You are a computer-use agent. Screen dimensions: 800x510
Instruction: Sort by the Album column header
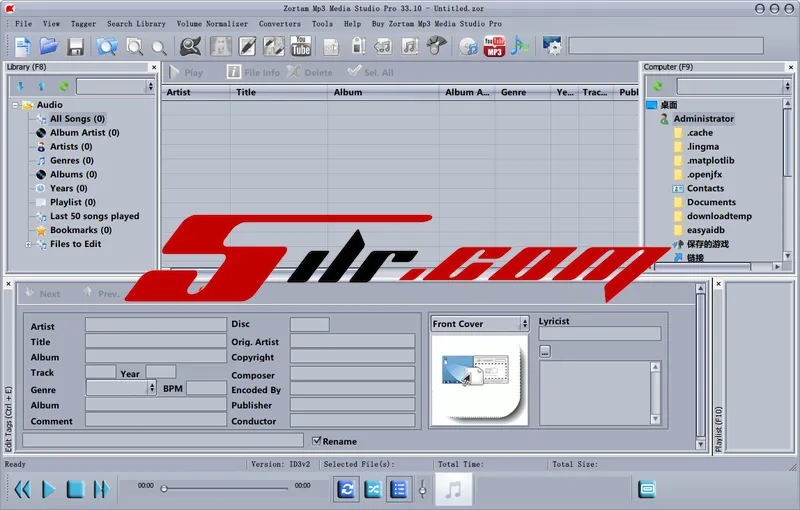[x=383, y=92]
